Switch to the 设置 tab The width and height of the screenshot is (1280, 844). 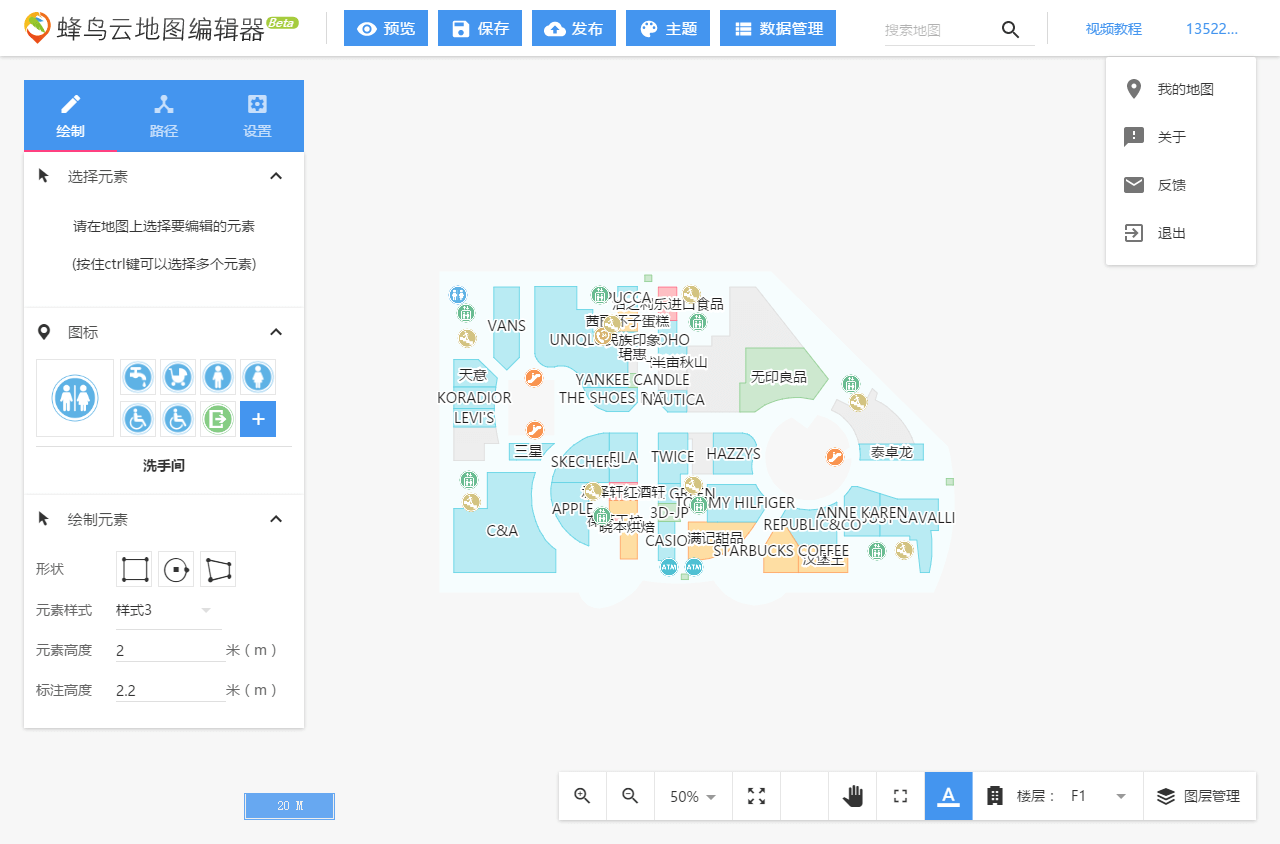tap(257, 116)
